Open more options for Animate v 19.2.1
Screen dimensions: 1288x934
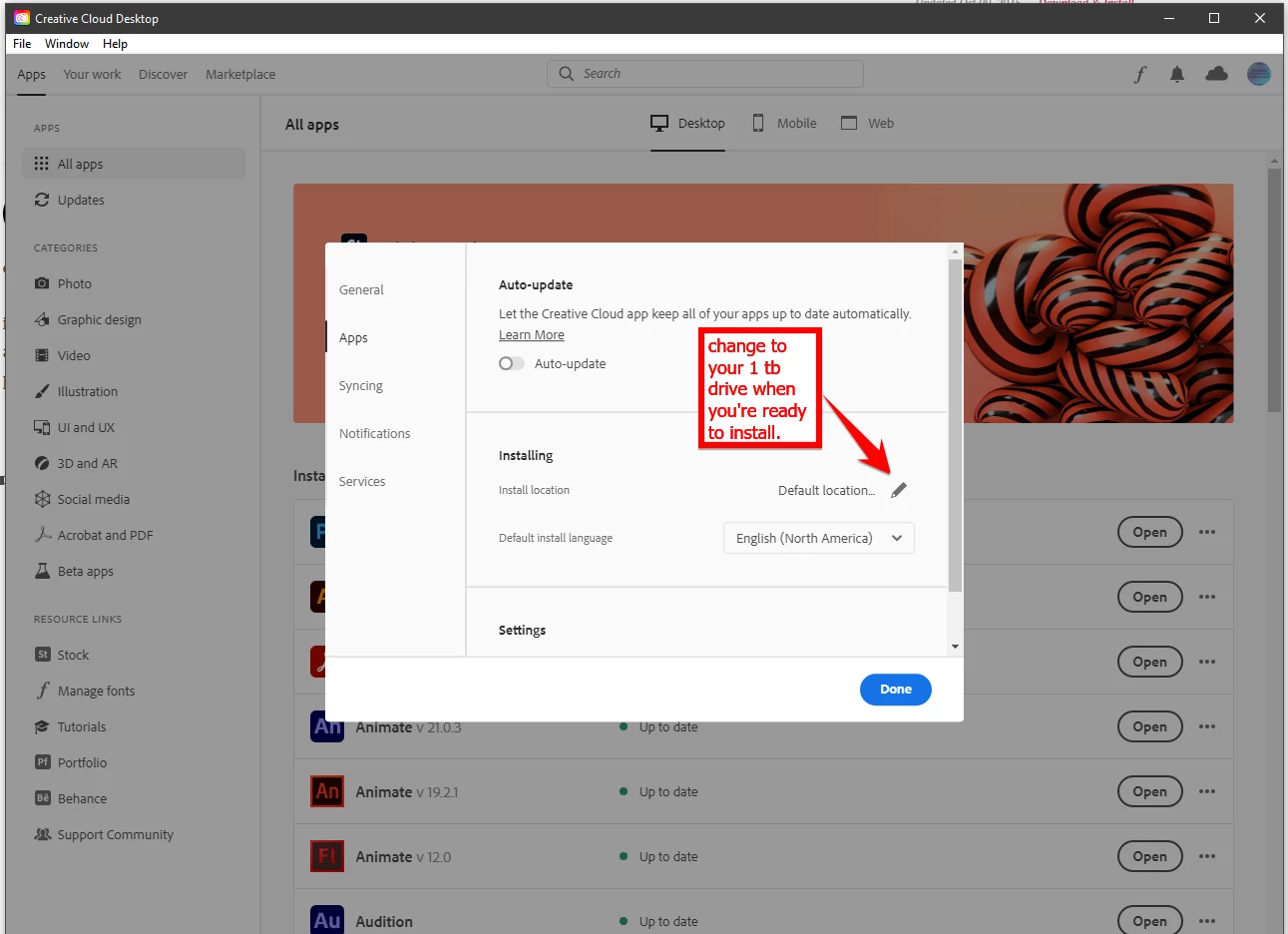[x=1207, y=791]
